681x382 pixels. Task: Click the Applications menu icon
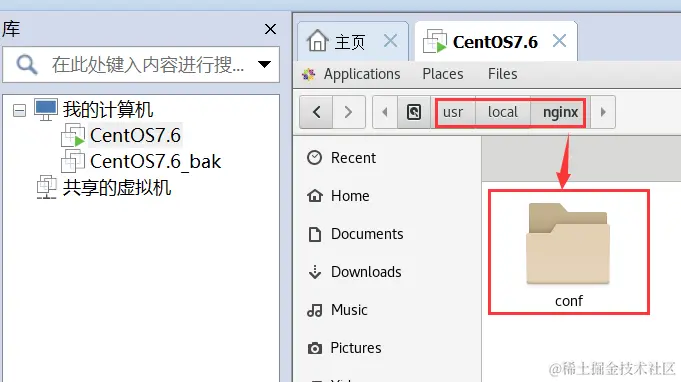(309, 74)
